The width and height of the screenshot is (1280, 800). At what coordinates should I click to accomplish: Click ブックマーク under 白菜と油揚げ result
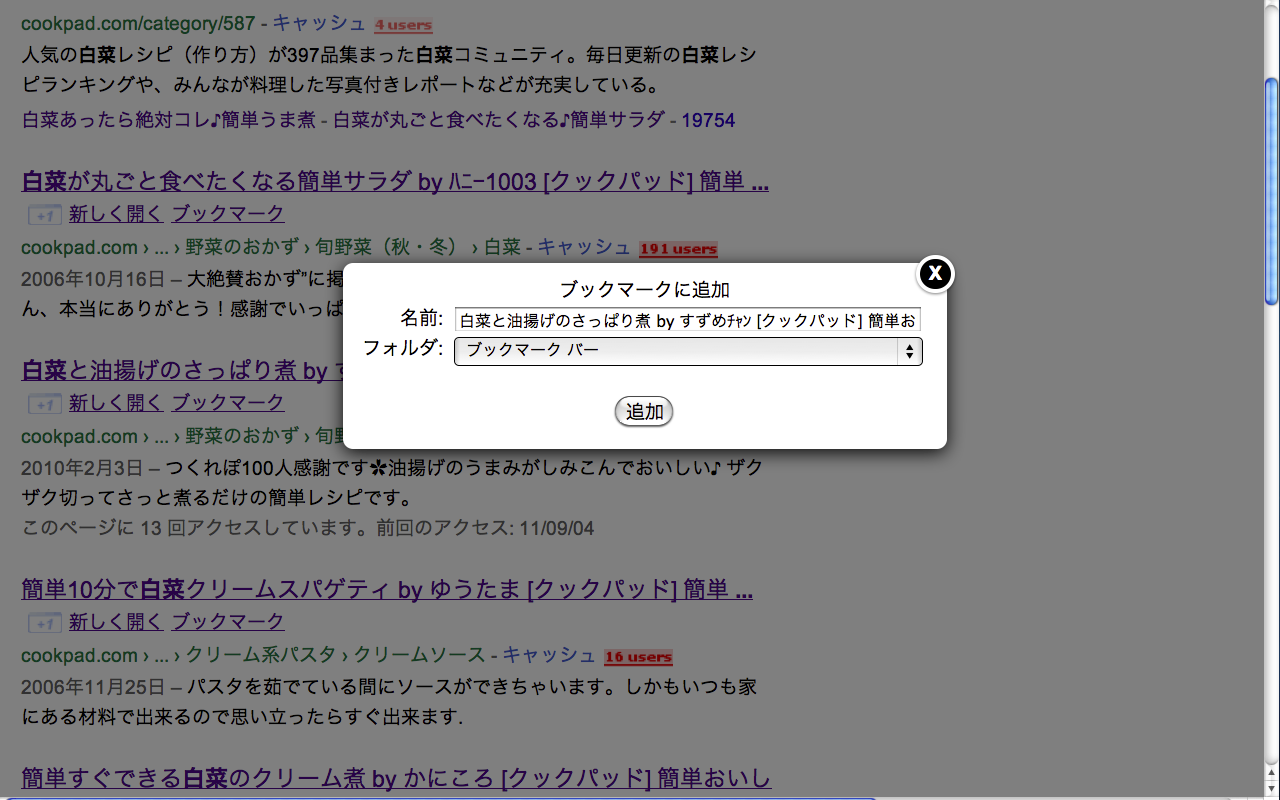(x=228, y=402)
